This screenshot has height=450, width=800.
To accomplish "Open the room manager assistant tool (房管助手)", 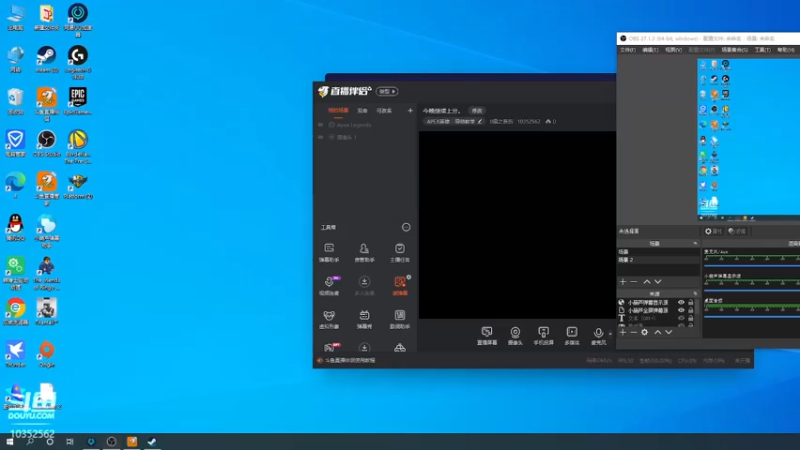I will pyautogui.click(x=364, y=253).
